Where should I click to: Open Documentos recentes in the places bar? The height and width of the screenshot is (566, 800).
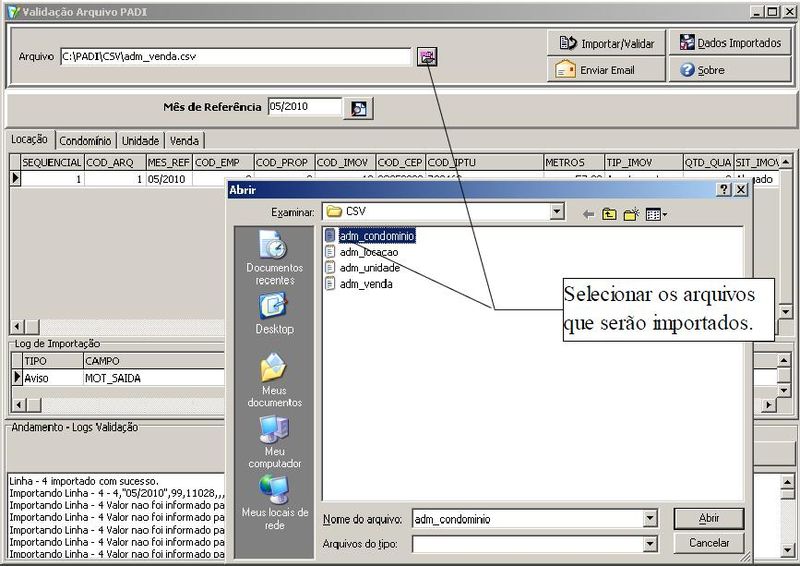pyautogui.click(x=274, y=258)
